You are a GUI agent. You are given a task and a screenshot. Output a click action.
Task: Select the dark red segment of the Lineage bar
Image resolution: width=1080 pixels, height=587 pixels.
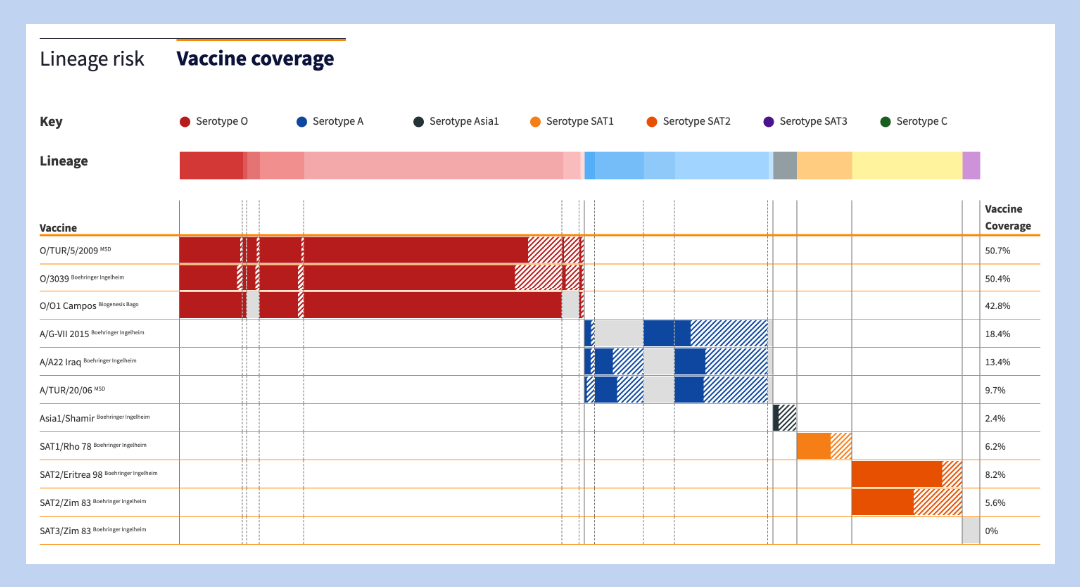tap(211, 165)
